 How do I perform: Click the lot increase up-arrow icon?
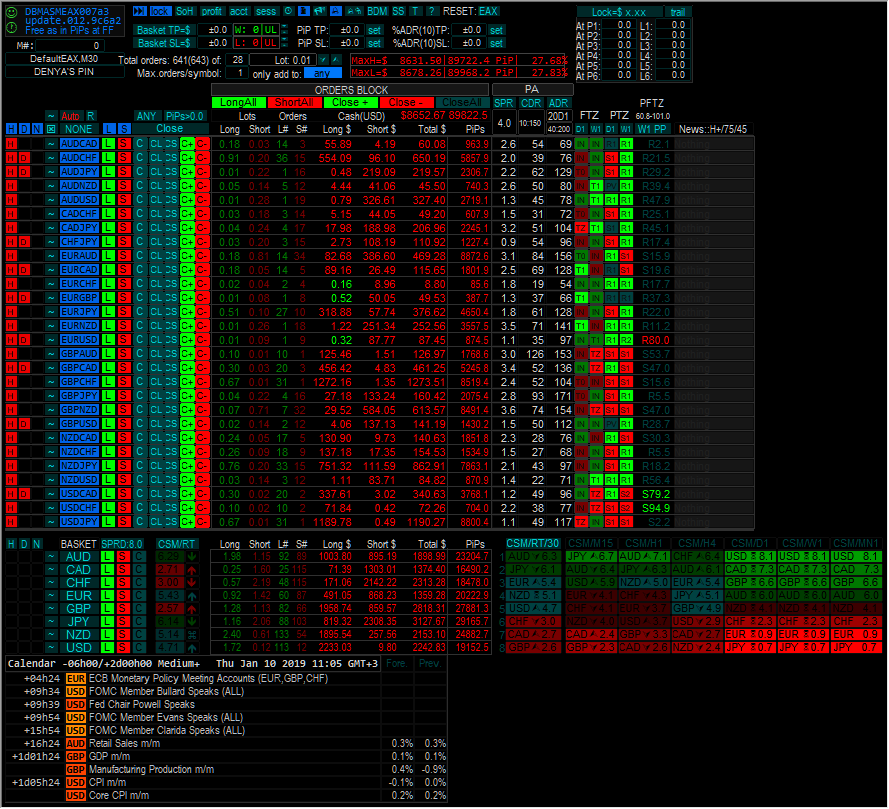tap(336, 60)
